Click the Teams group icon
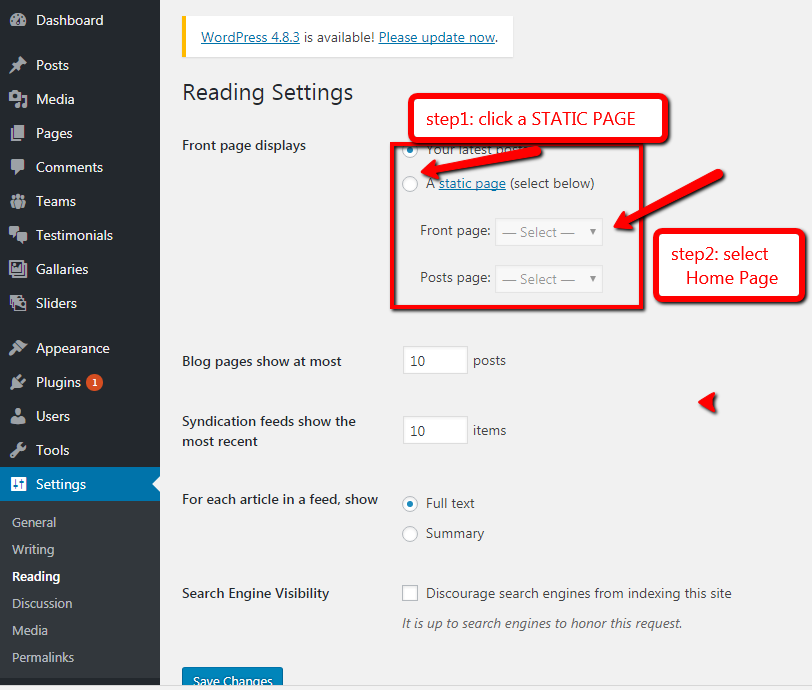Screen dimensions: 812x690 tap(18, 201)
